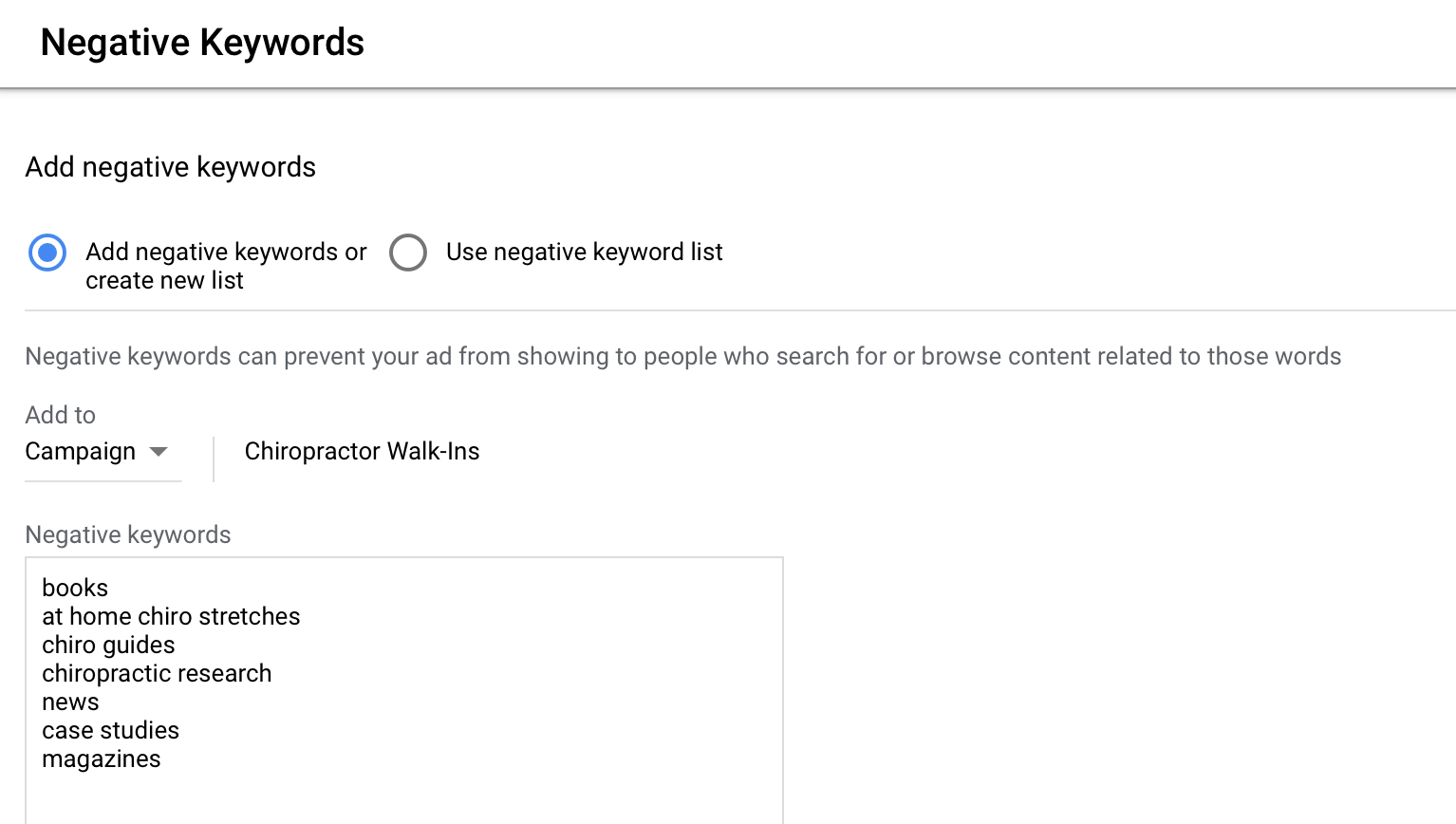Click the 'Add to' label above Campaign

(x=59, y=415)
